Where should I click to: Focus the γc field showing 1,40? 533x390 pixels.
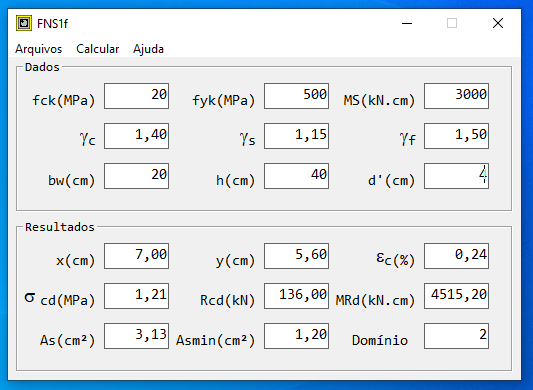tap(136, 136)
